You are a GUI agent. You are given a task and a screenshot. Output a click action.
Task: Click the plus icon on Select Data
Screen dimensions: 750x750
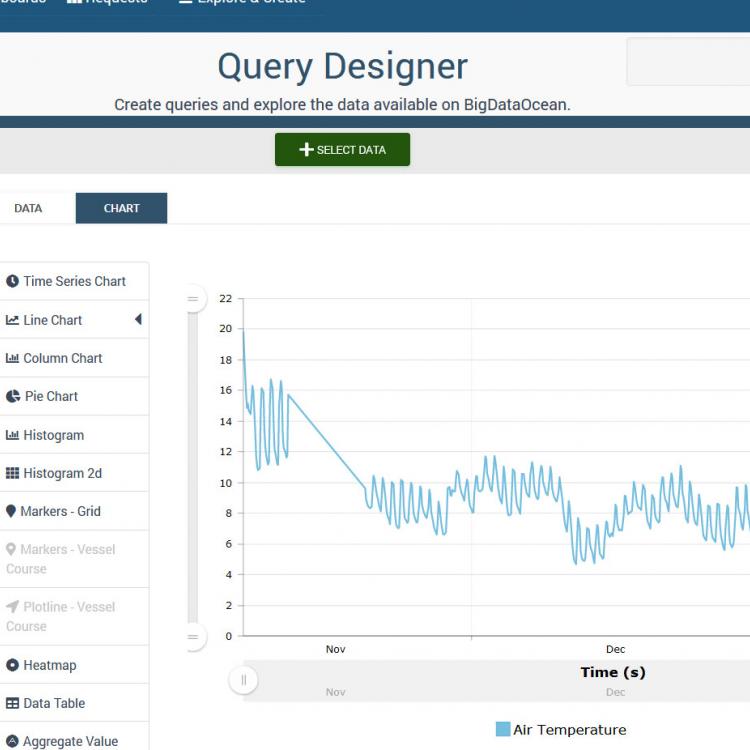tap(306, 150)
